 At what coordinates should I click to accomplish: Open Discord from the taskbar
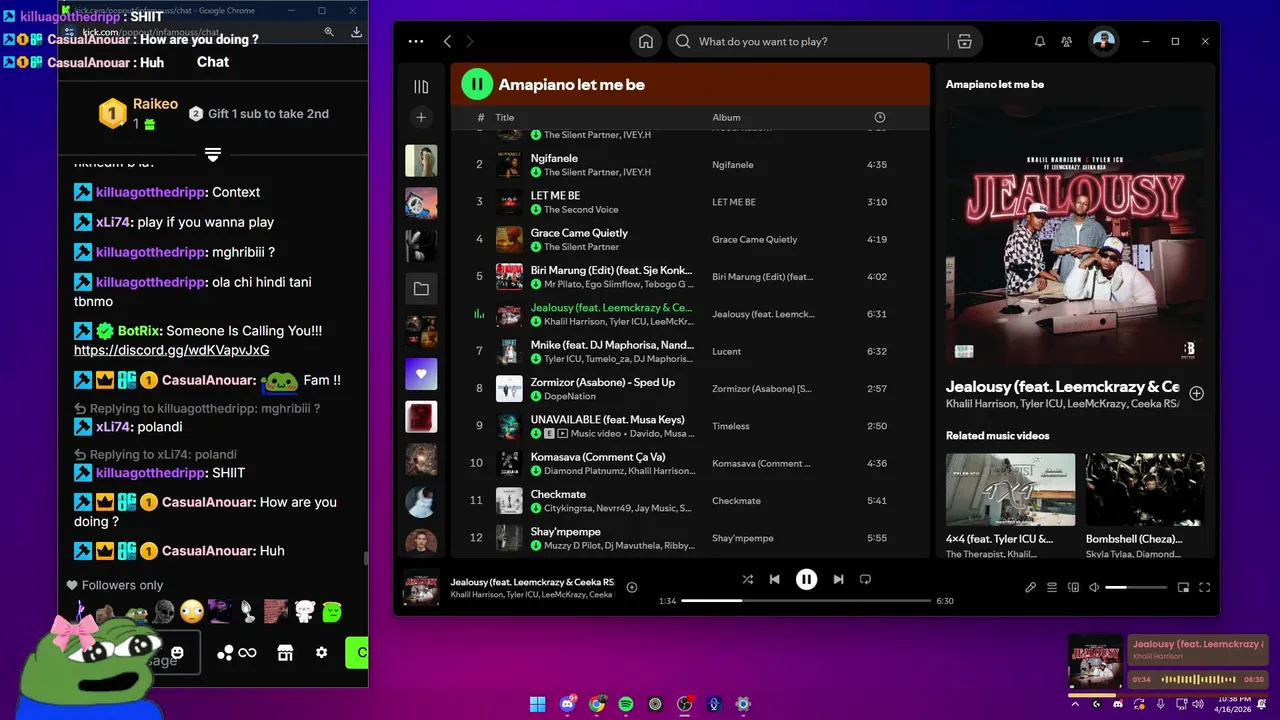tap(568, 704)
